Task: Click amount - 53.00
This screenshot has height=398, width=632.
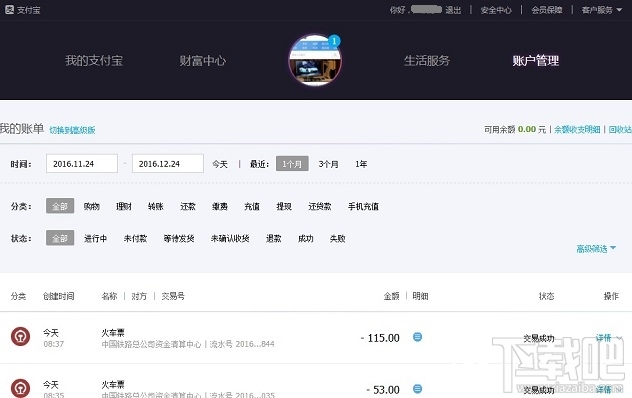Action: tap(383, 390)
